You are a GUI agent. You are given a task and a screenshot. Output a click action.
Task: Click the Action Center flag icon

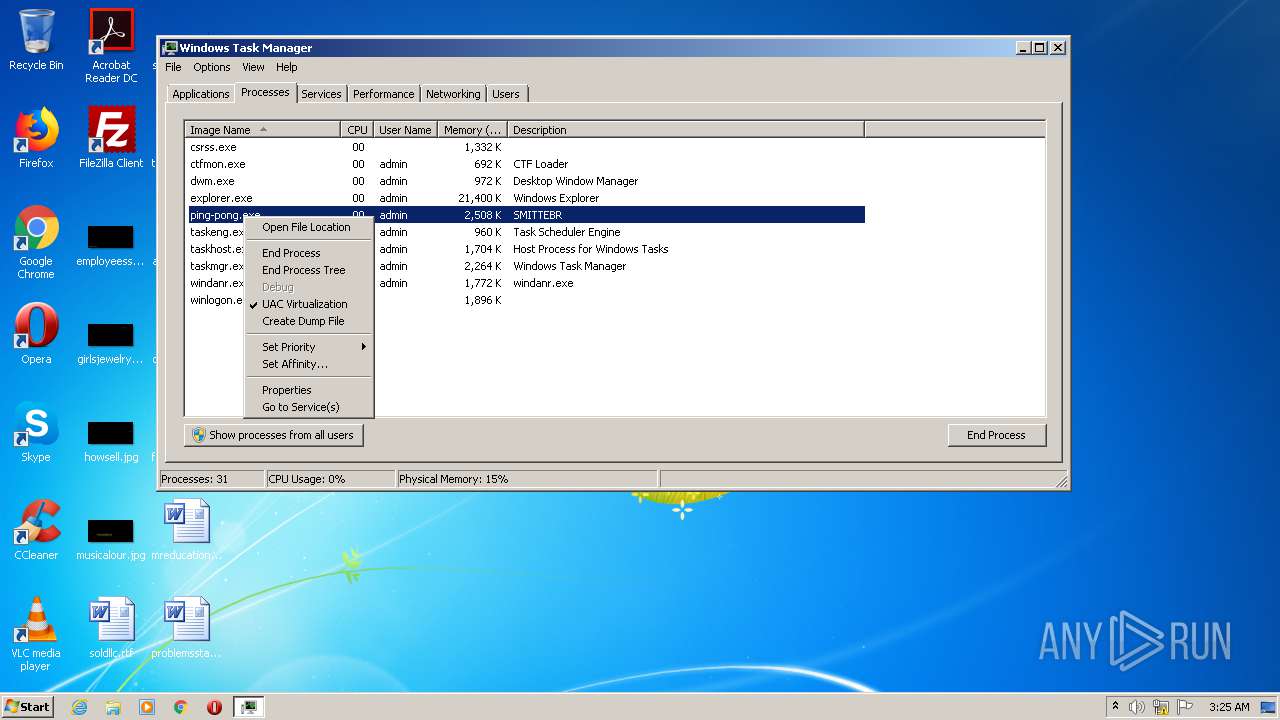click(1184, 707)
